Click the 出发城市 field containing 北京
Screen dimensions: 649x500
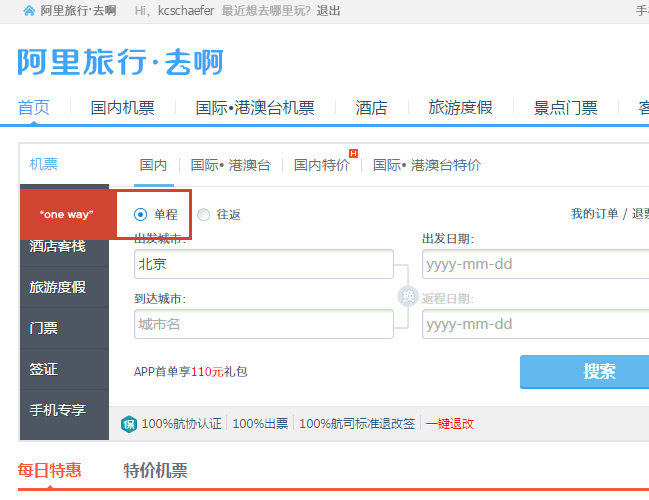pyautogui.click(x=264, y=264)
